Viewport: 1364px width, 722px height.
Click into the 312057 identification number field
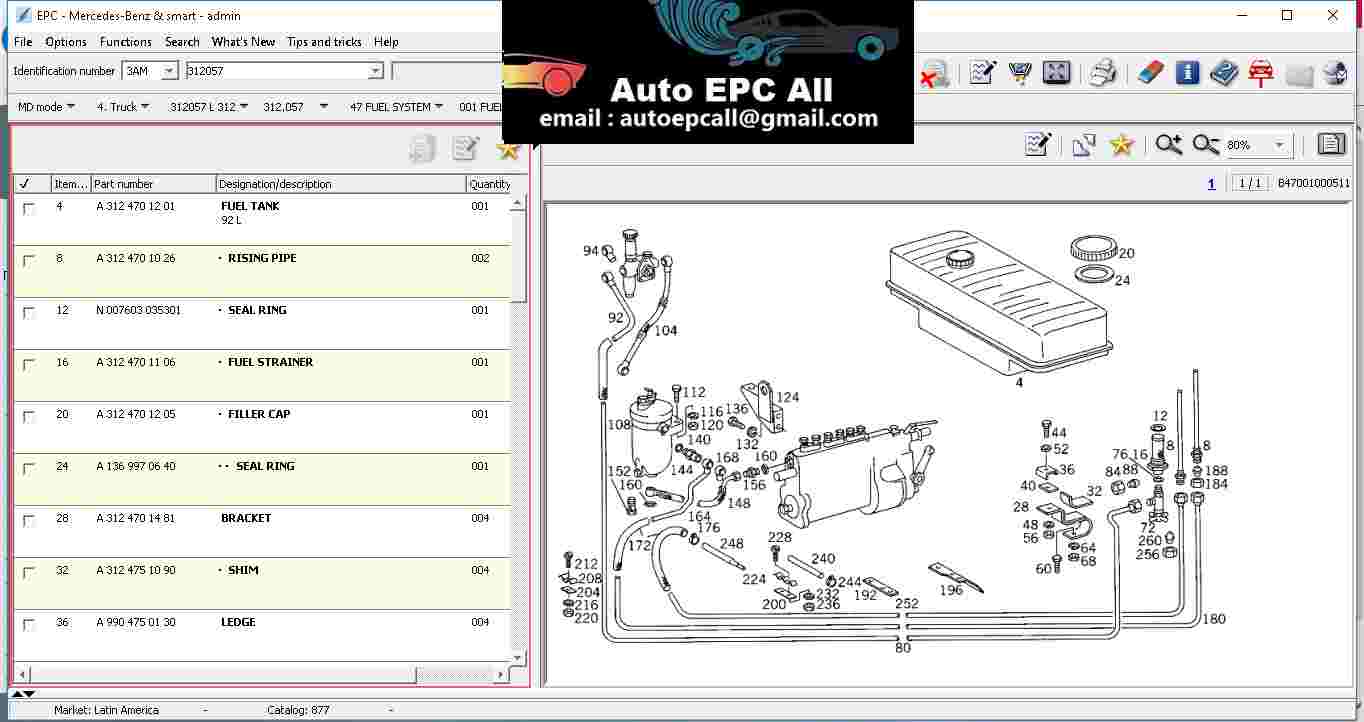[x=276, y=71]
